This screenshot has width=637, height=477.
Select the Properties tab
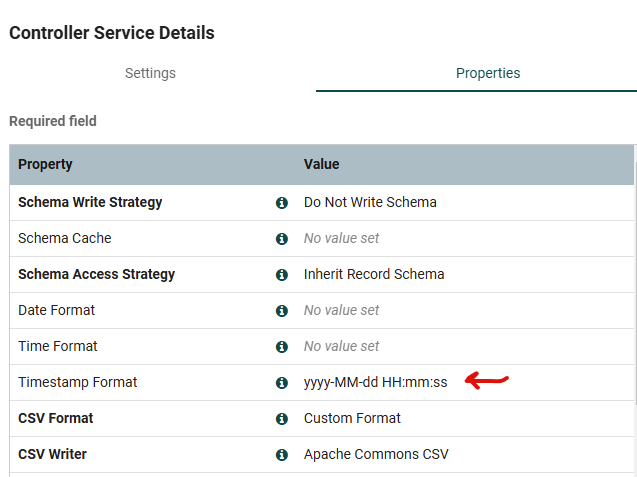click(488, 73)
